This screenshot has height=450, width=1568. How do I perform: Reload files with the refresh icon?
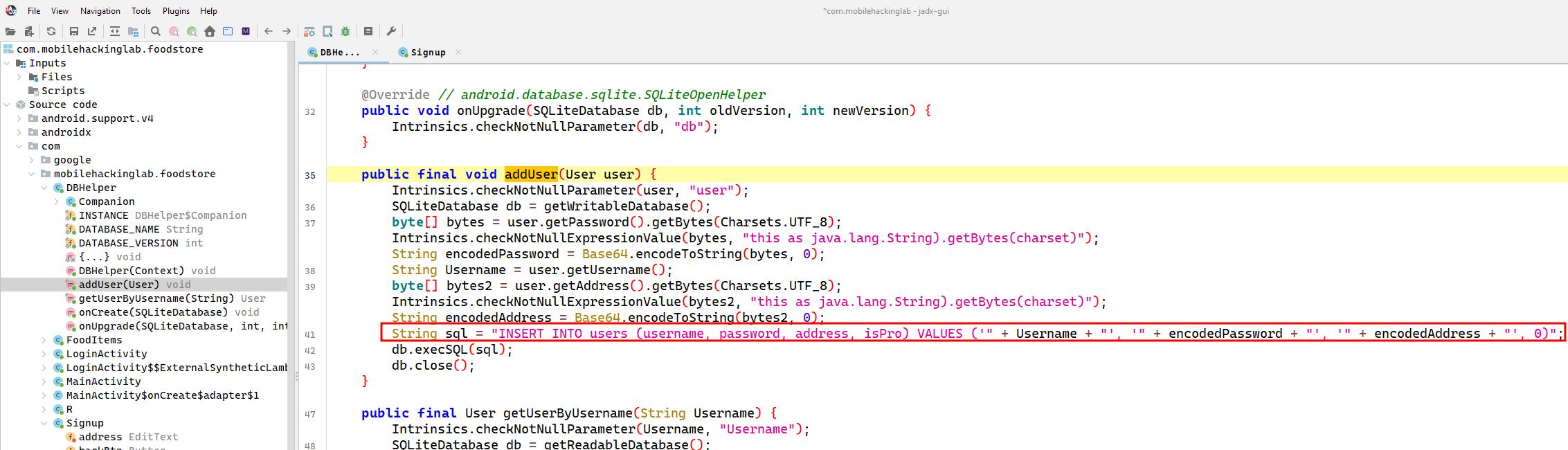[x=51, y=31]
